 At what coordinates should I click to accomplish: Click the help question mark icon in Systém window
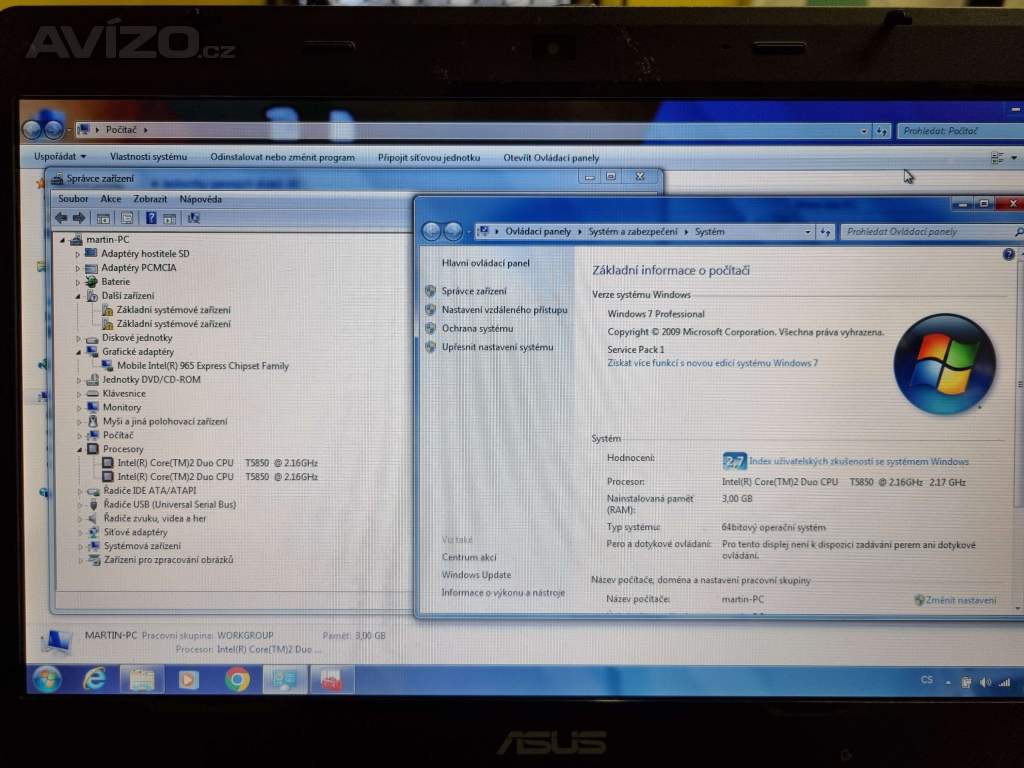[x=1008, y=254]
